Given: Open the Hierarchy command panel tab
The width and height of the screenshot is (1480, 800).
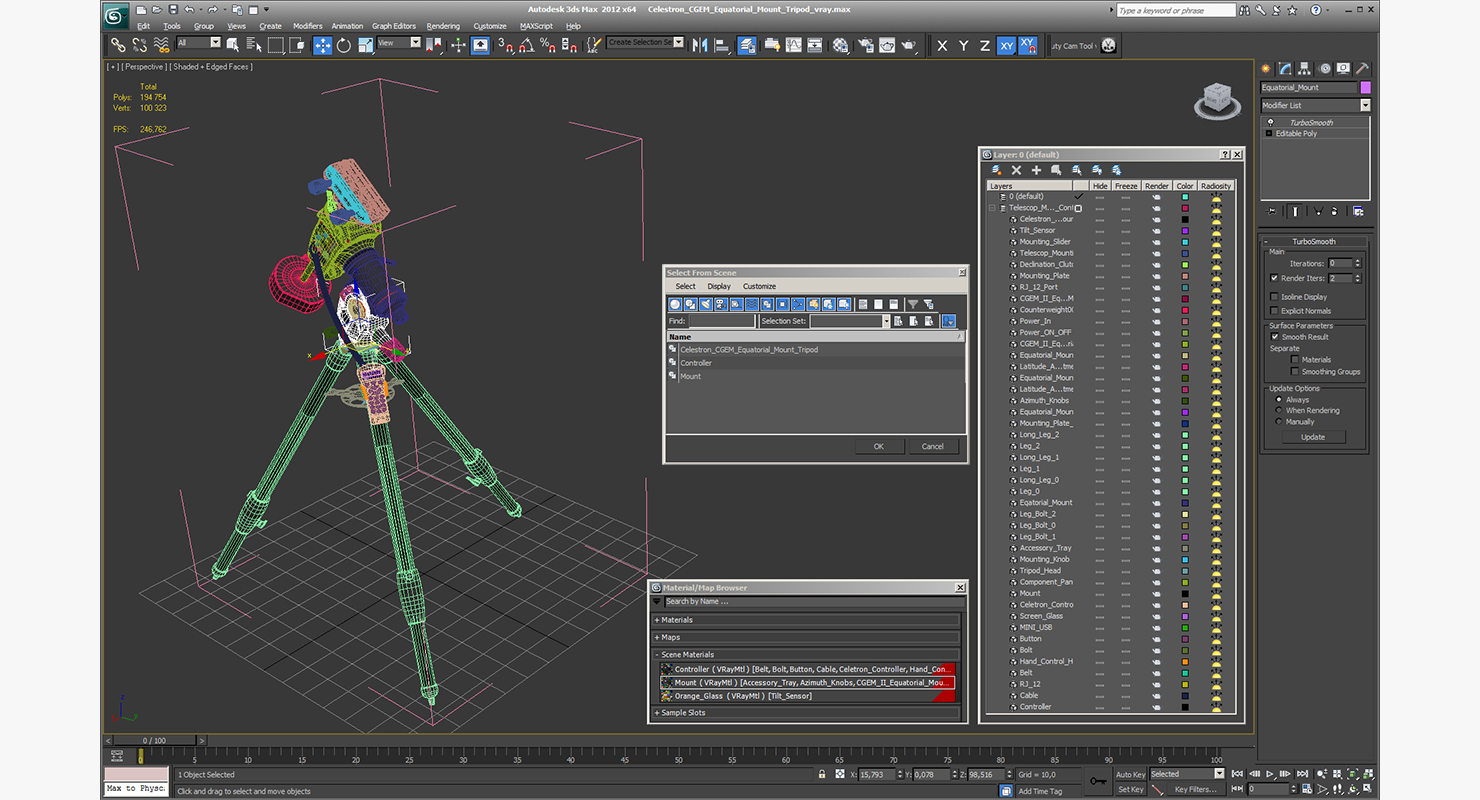Looking at the screenshot, I should (x=1303, y=69).
